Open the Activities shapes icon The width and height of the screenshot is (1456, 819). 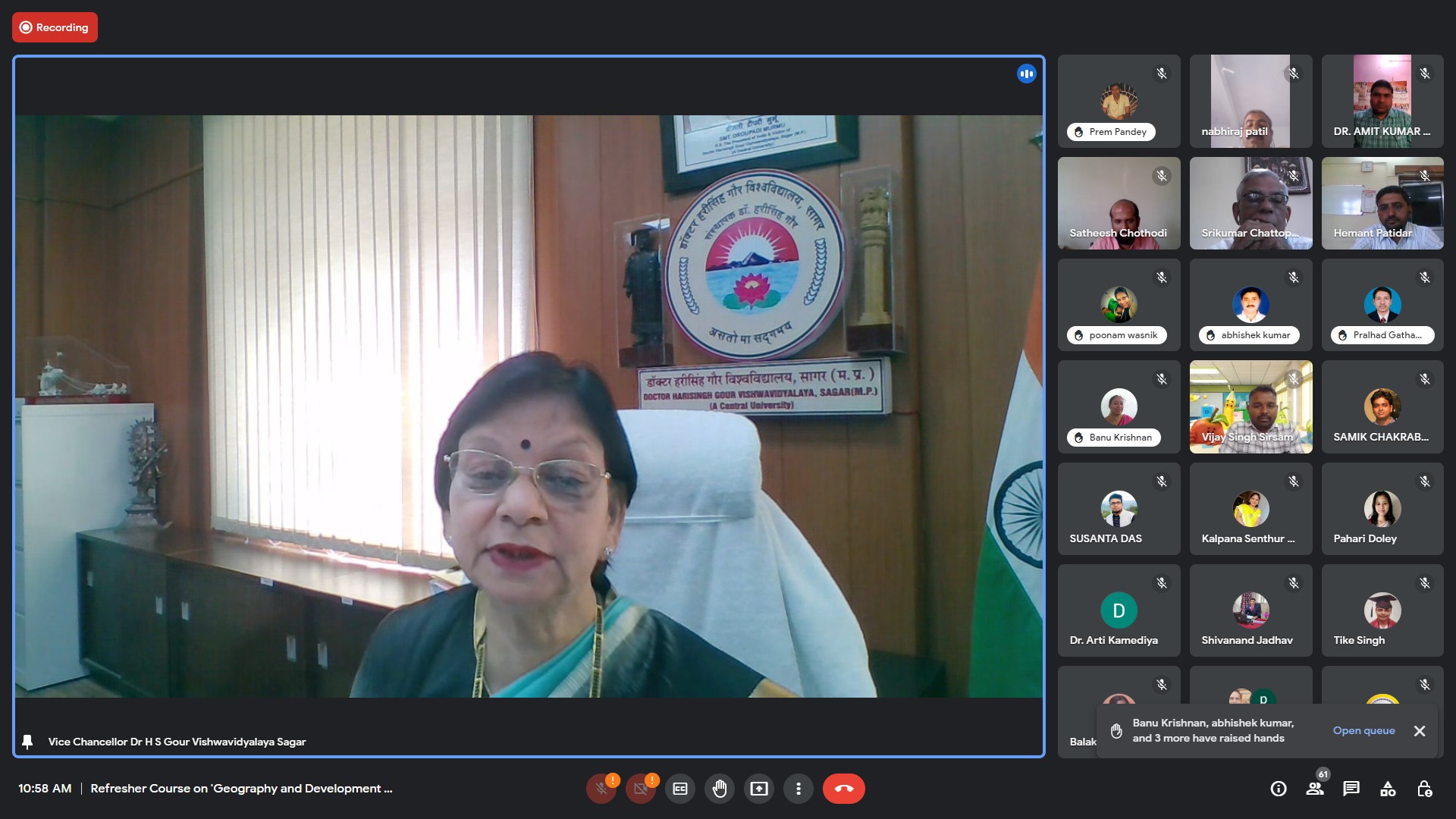coord(1388,789)
